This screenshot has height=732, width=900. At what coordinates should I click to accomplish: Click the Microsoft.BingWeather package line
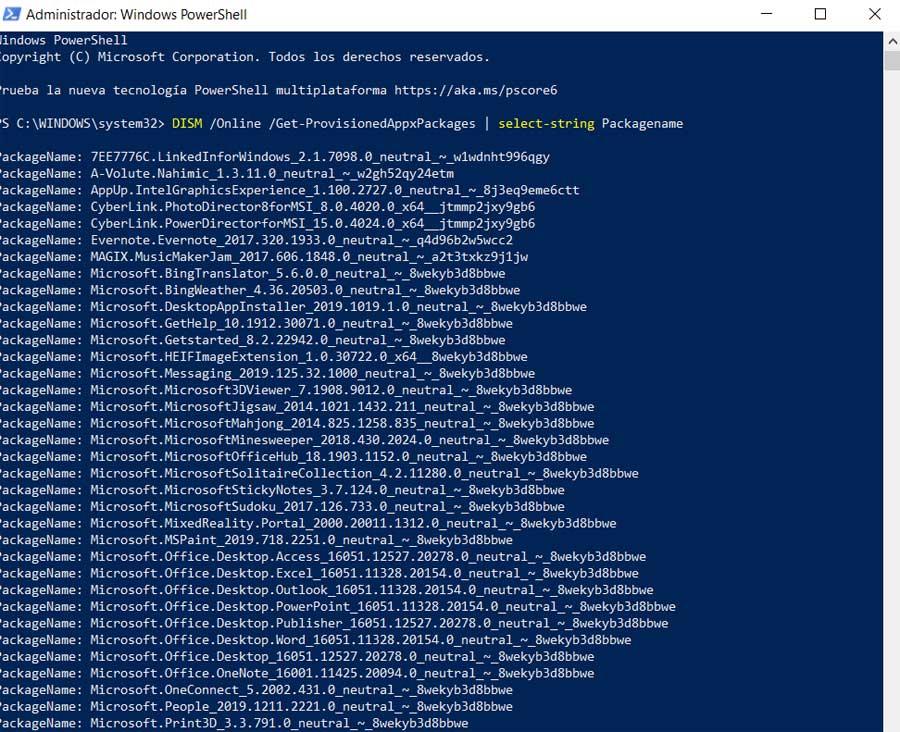[260, 290]
